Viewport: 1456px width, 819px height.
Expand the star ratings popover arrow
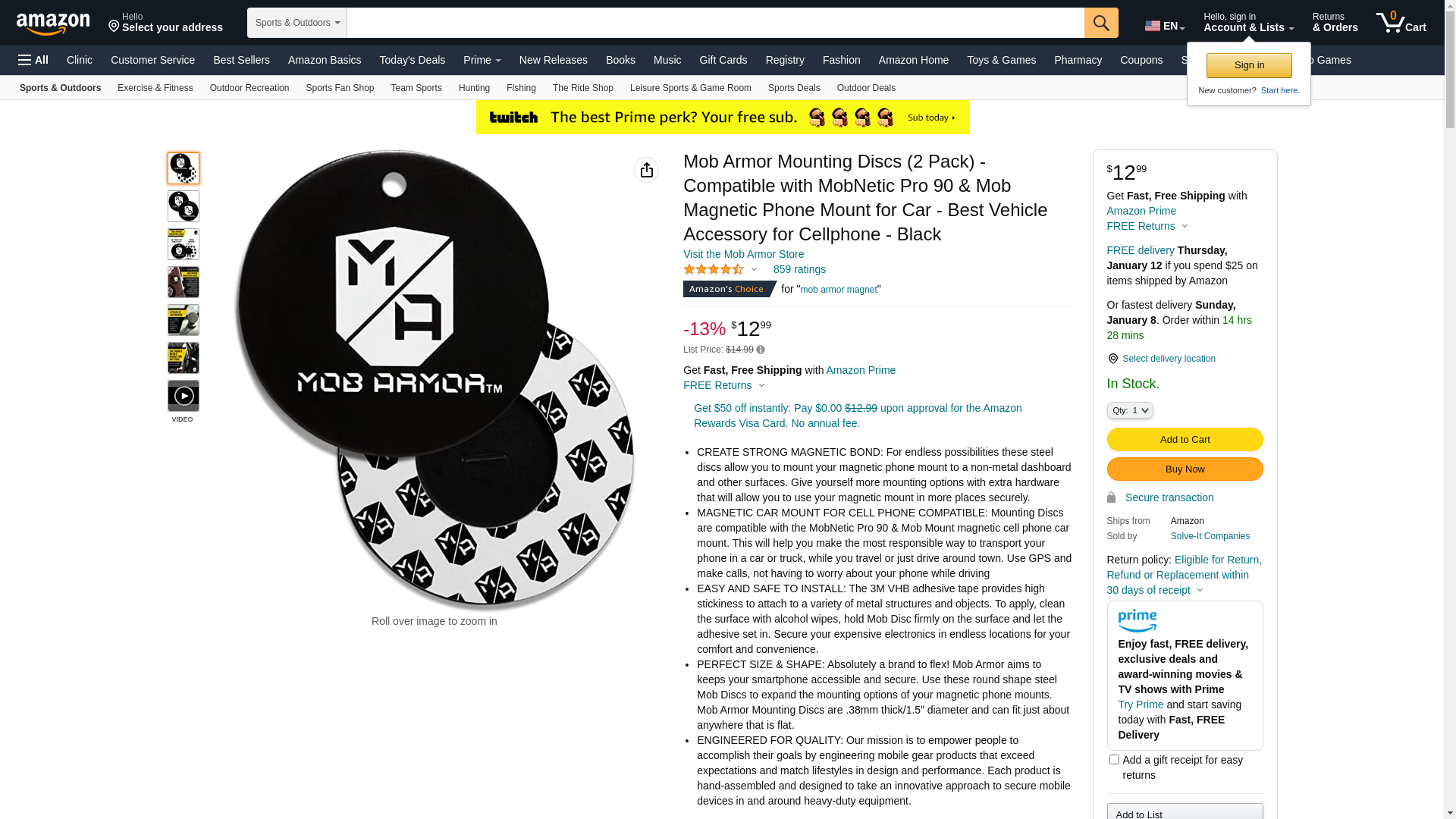754,269
